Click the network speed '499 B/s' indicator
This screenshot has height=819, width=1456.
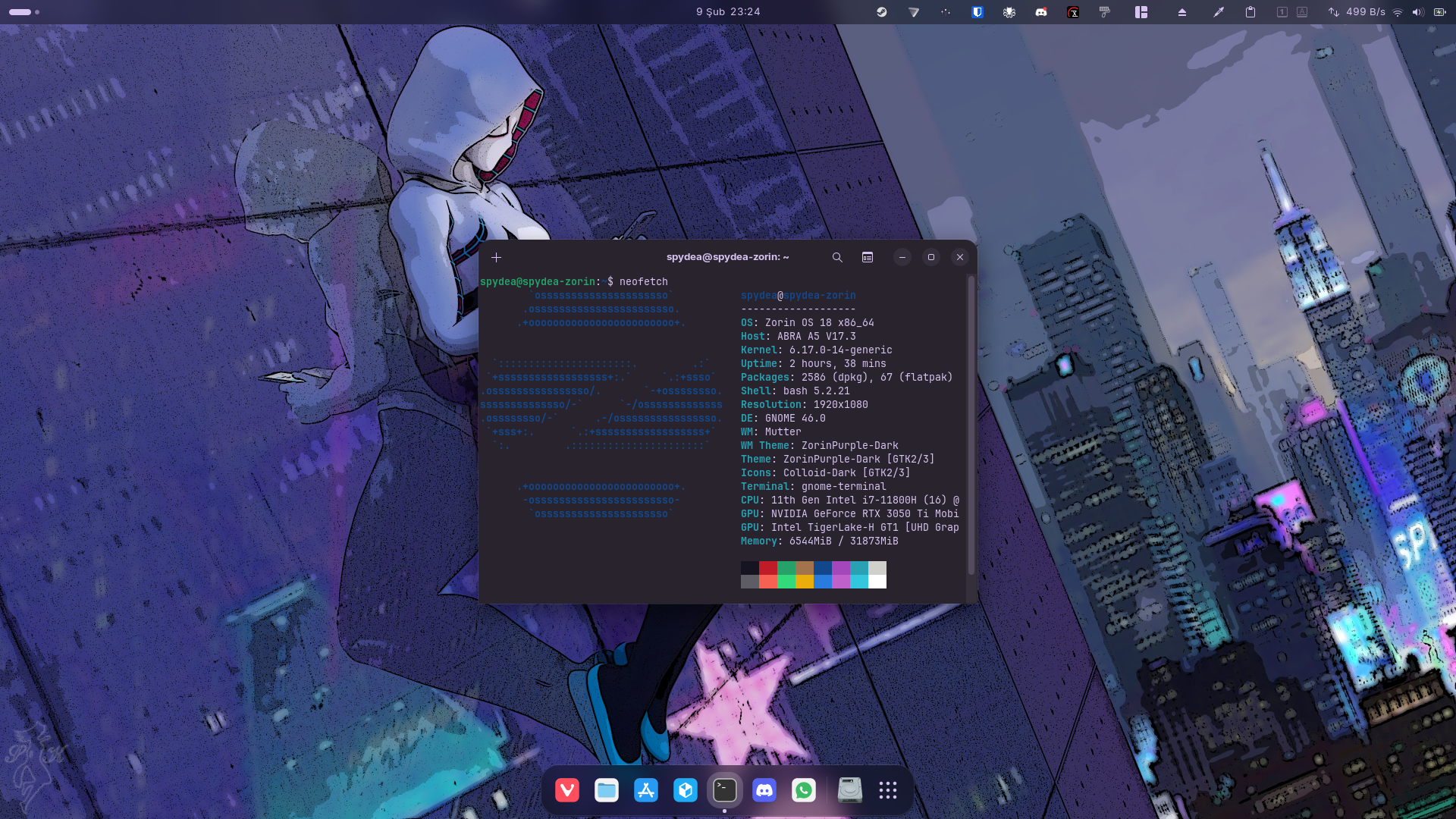coord(1357,12)
